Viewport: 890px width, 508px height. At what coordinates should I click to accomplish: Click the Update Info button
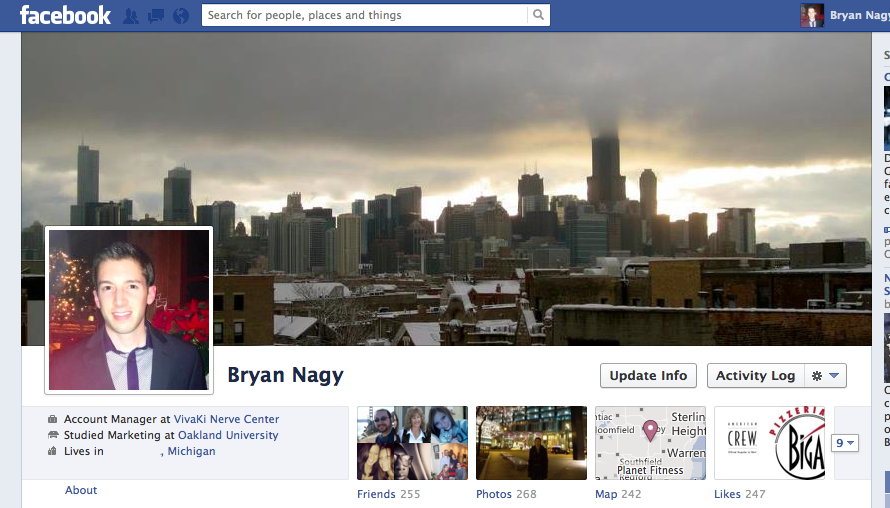[x=648, y=376]
